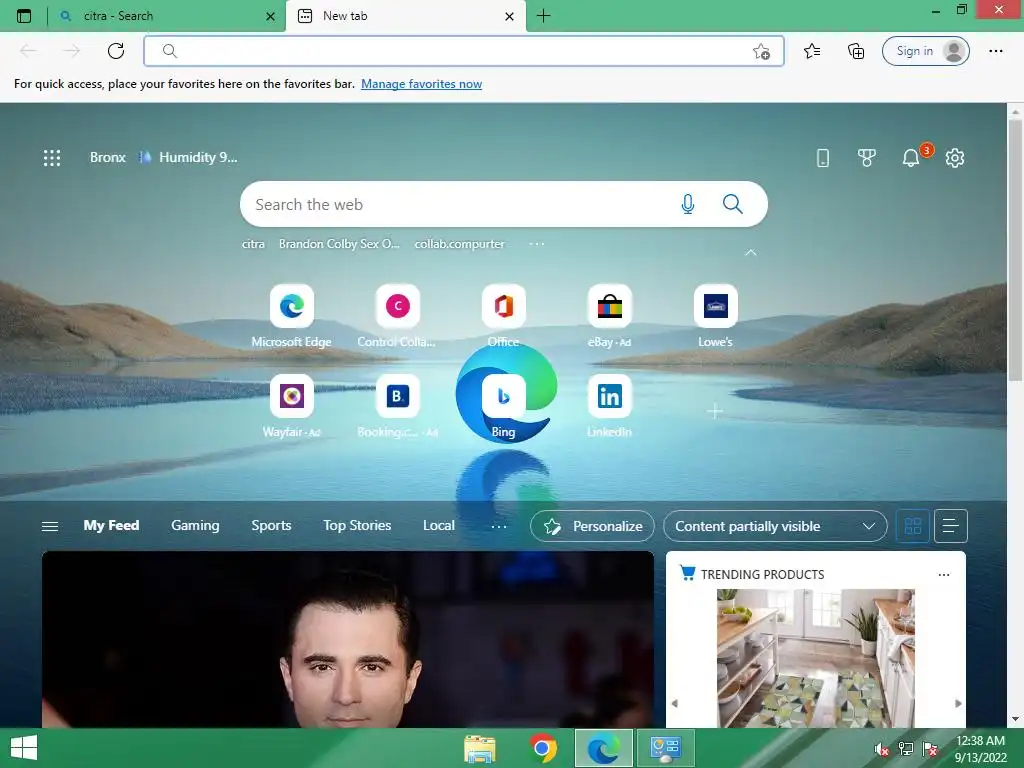
Task: Expand the Content partially visible dropdown
Action: [775, 526]
